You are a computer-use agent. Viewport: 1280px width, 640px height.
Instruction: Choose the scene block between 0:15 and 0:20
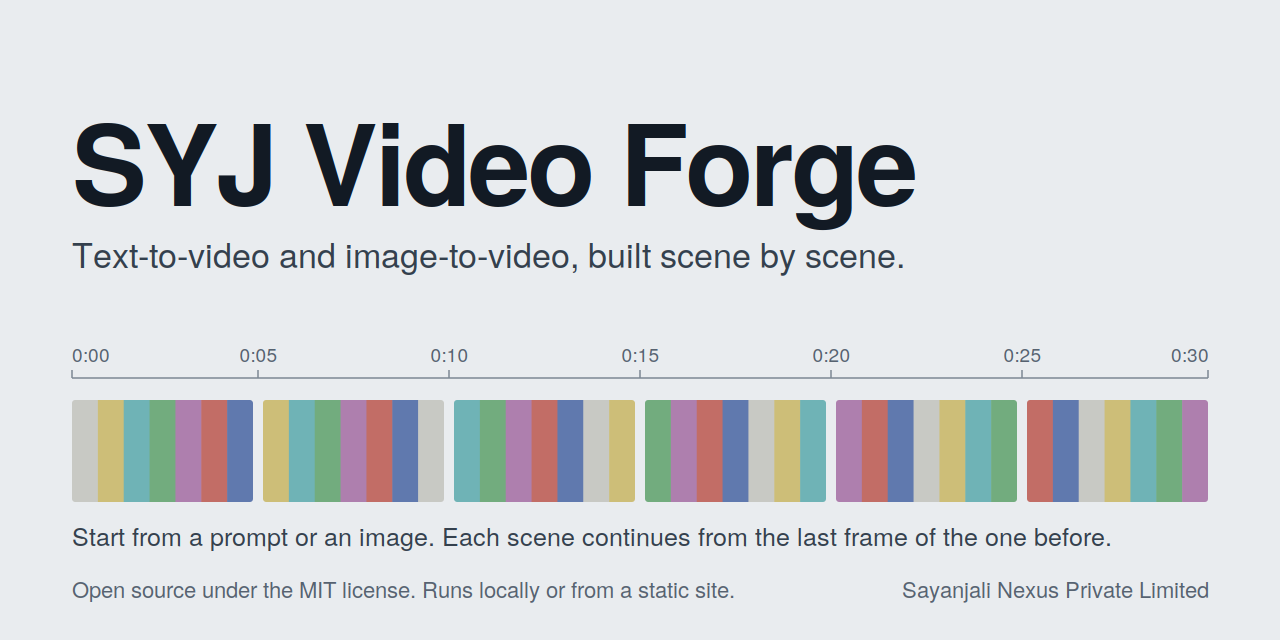coord(736,451)
